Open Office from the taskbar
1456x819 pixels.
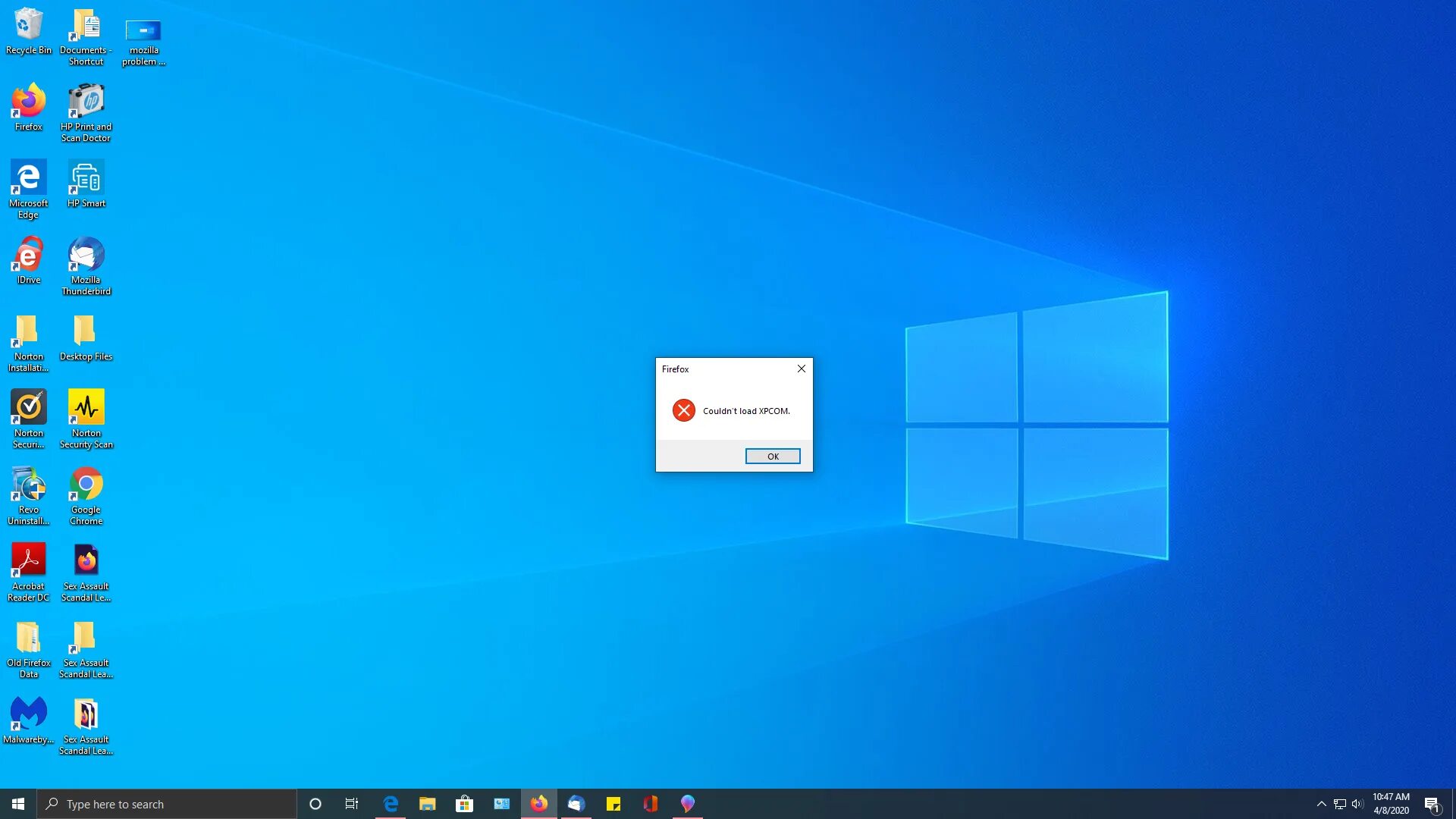[651, 804]
